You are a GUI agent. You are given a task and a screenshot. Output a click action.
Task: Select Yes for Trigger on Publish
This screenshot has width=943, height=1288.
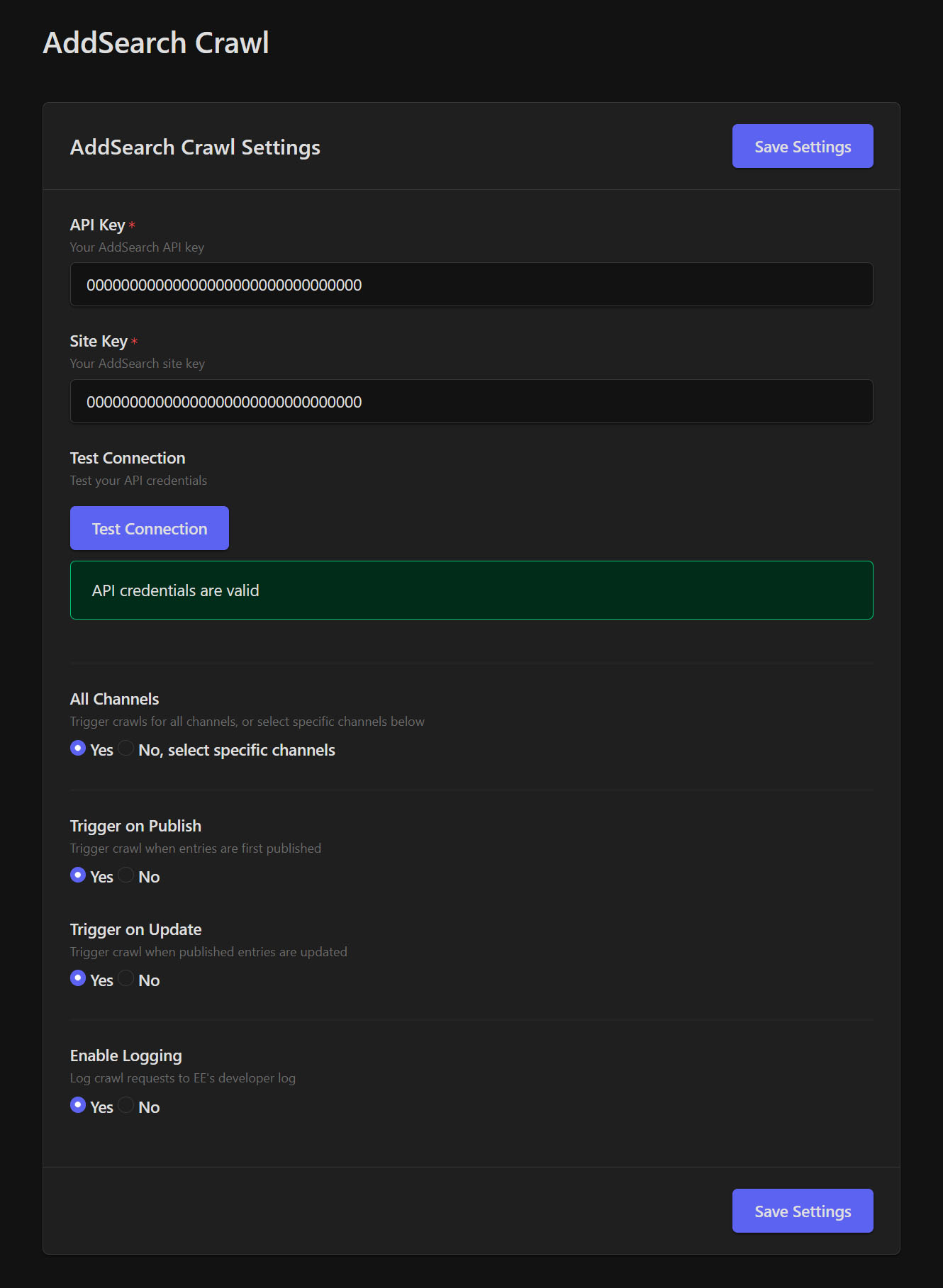tap(78, 875)
